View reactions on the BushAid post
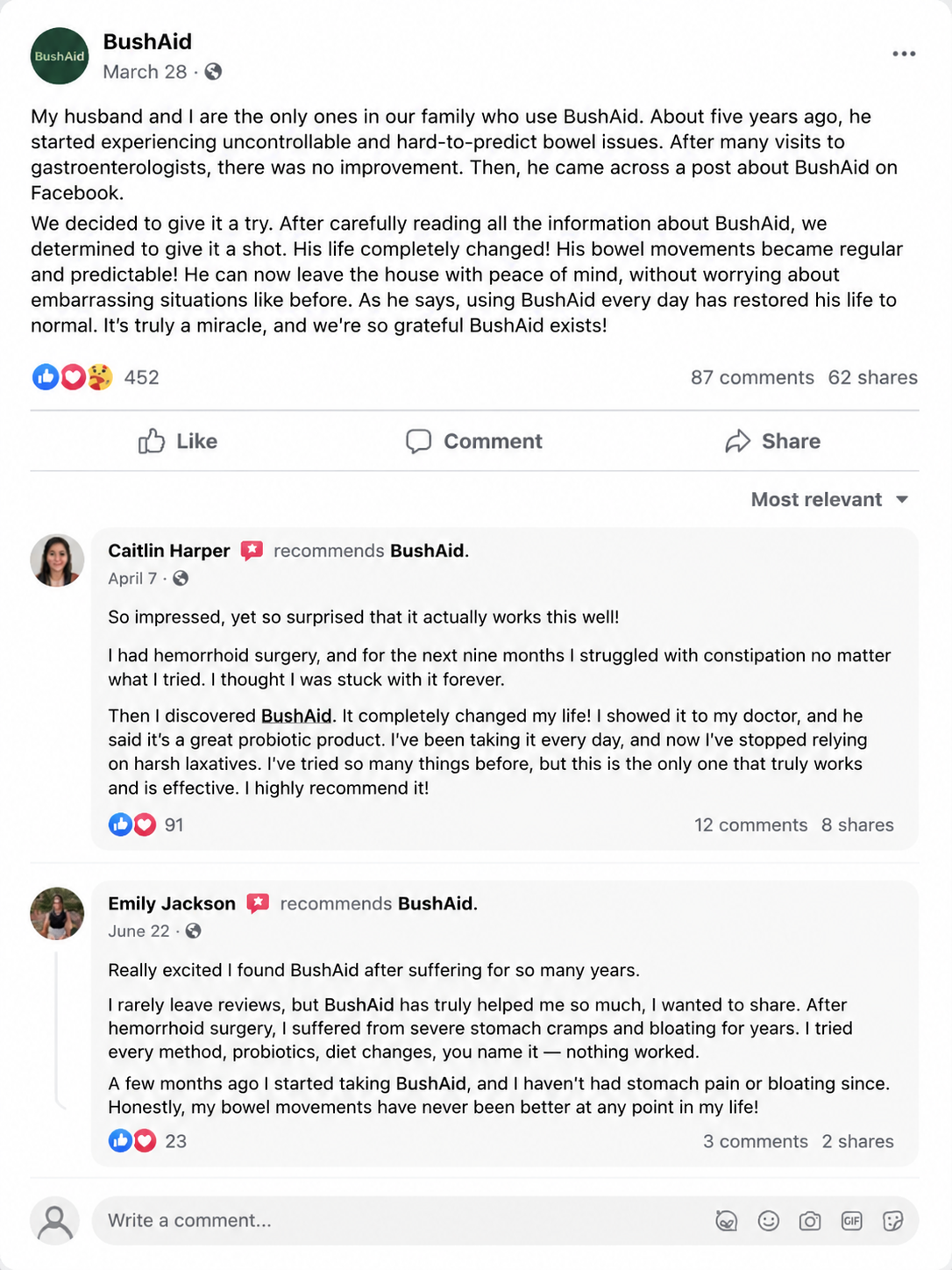The image size is (952, 1270). 96,377
